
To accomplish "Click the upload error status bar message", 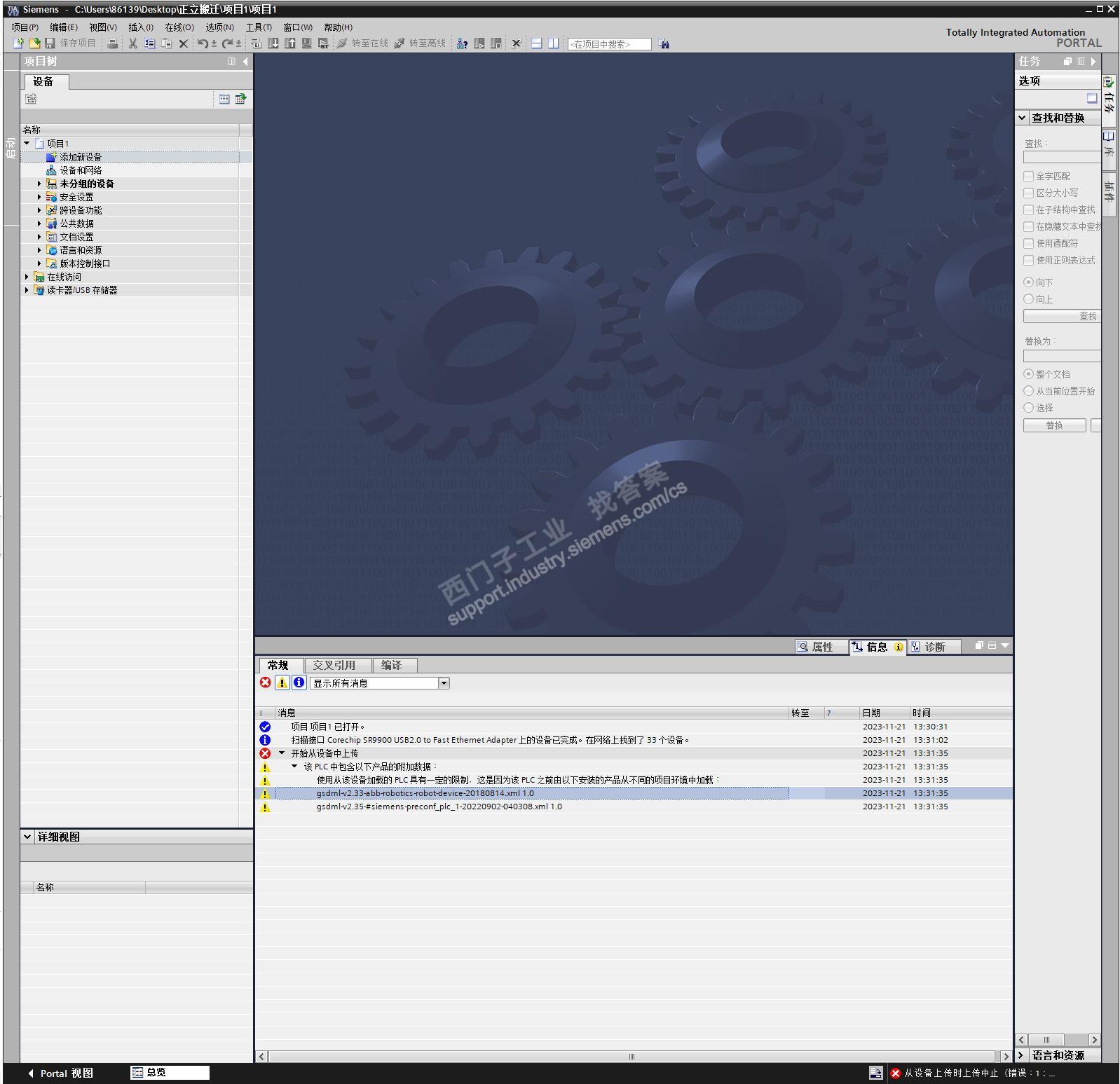I will [x=973, y=1073].
